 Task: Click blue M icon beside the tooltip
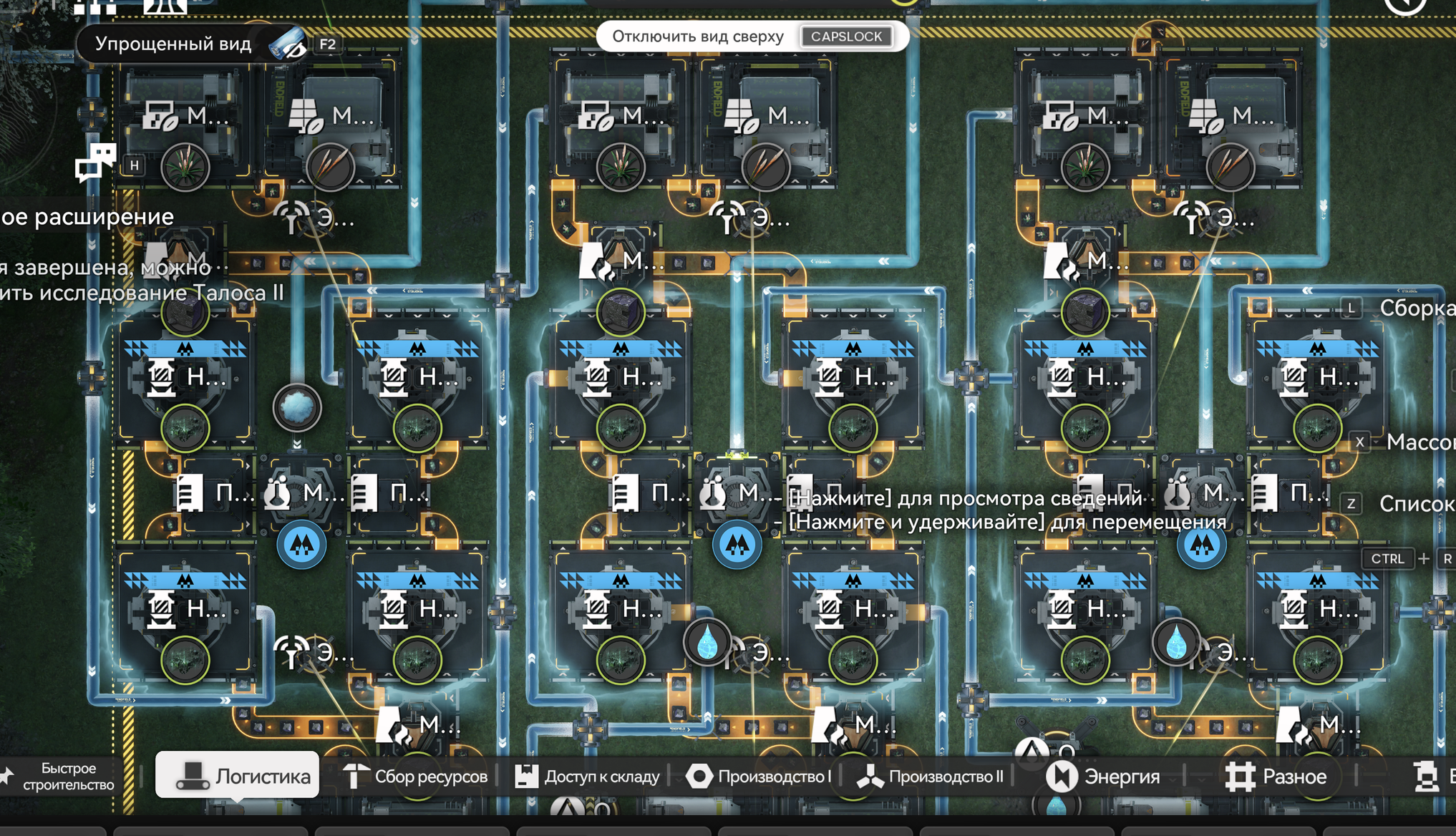(737, 545)
